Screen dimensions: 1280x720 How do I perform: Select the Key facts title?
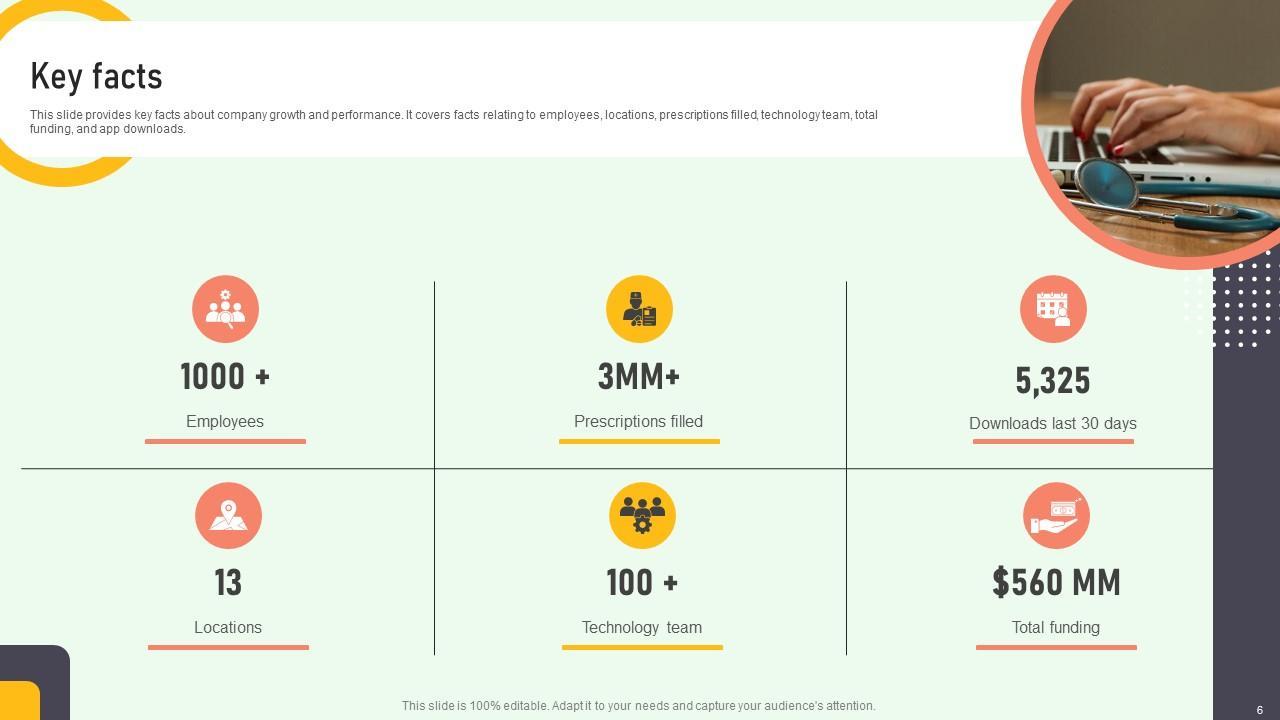coord(96,76)
